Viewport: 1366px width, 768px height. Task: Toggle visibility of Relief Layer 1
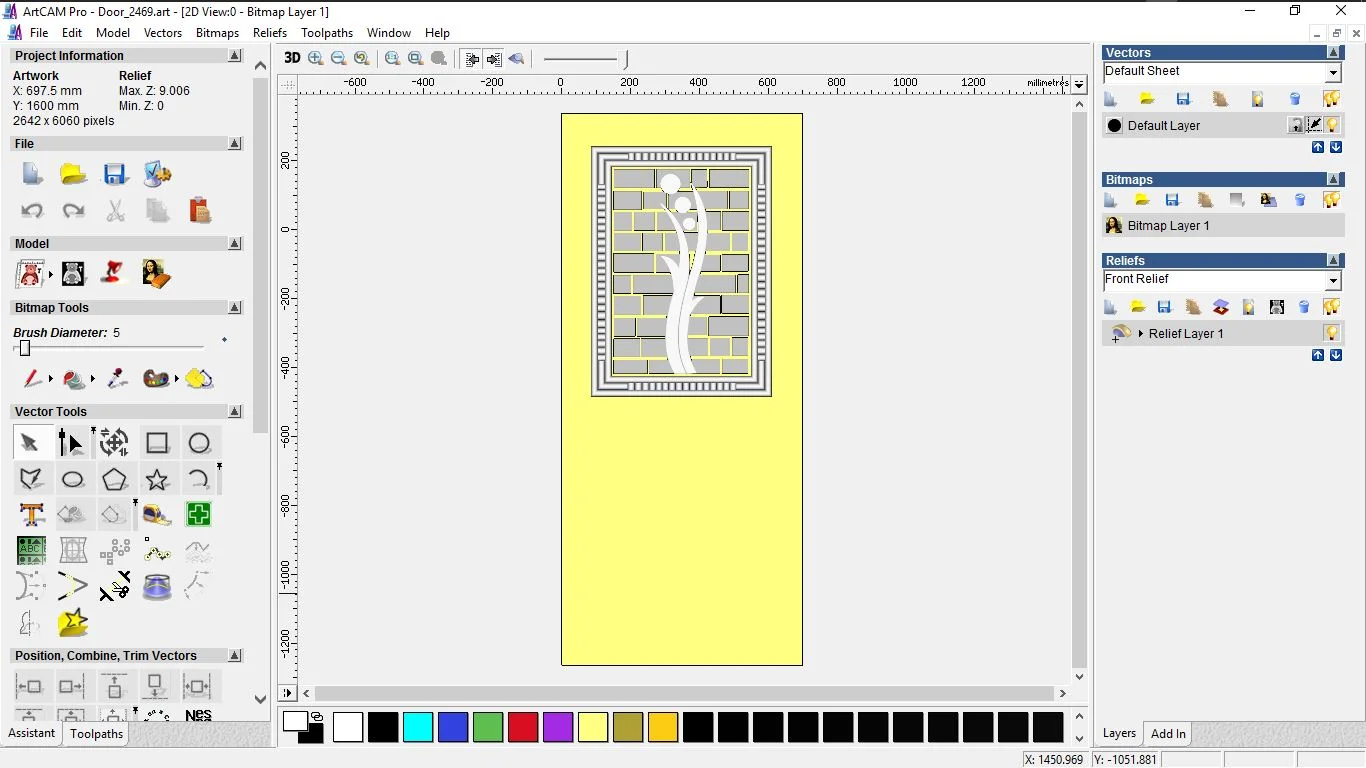pos(1331,333)
